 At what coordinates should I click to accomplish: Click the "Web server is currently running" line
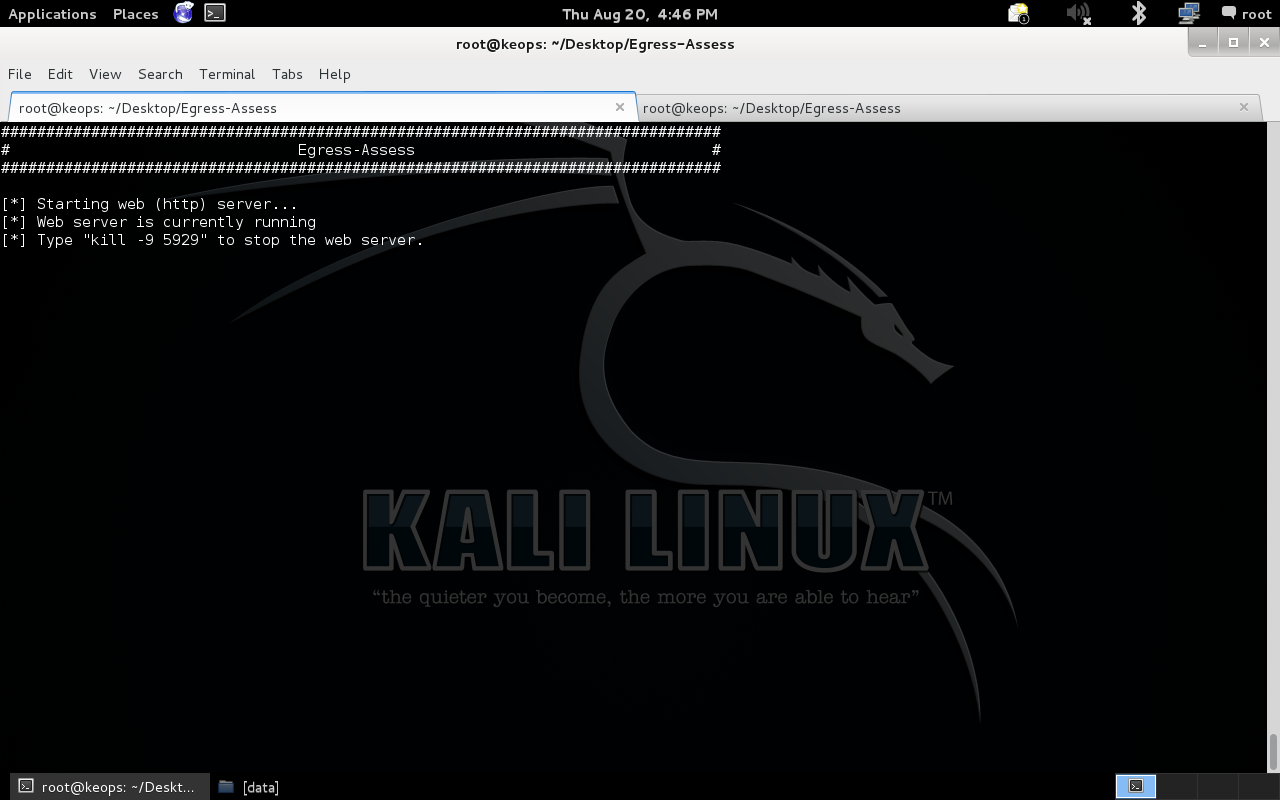[159, 222]
